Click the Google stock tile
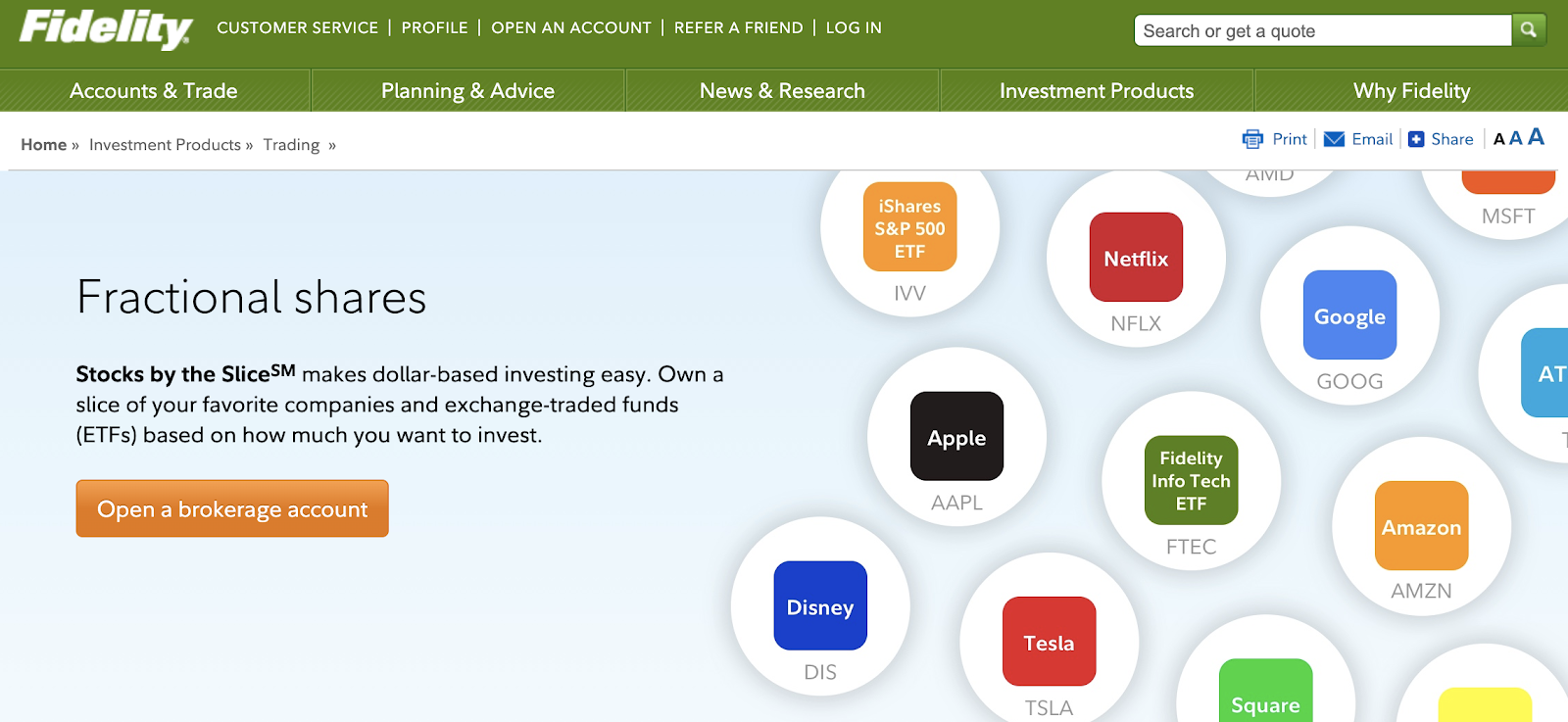The image size is (1568, 722). (x=1349, y=315)
